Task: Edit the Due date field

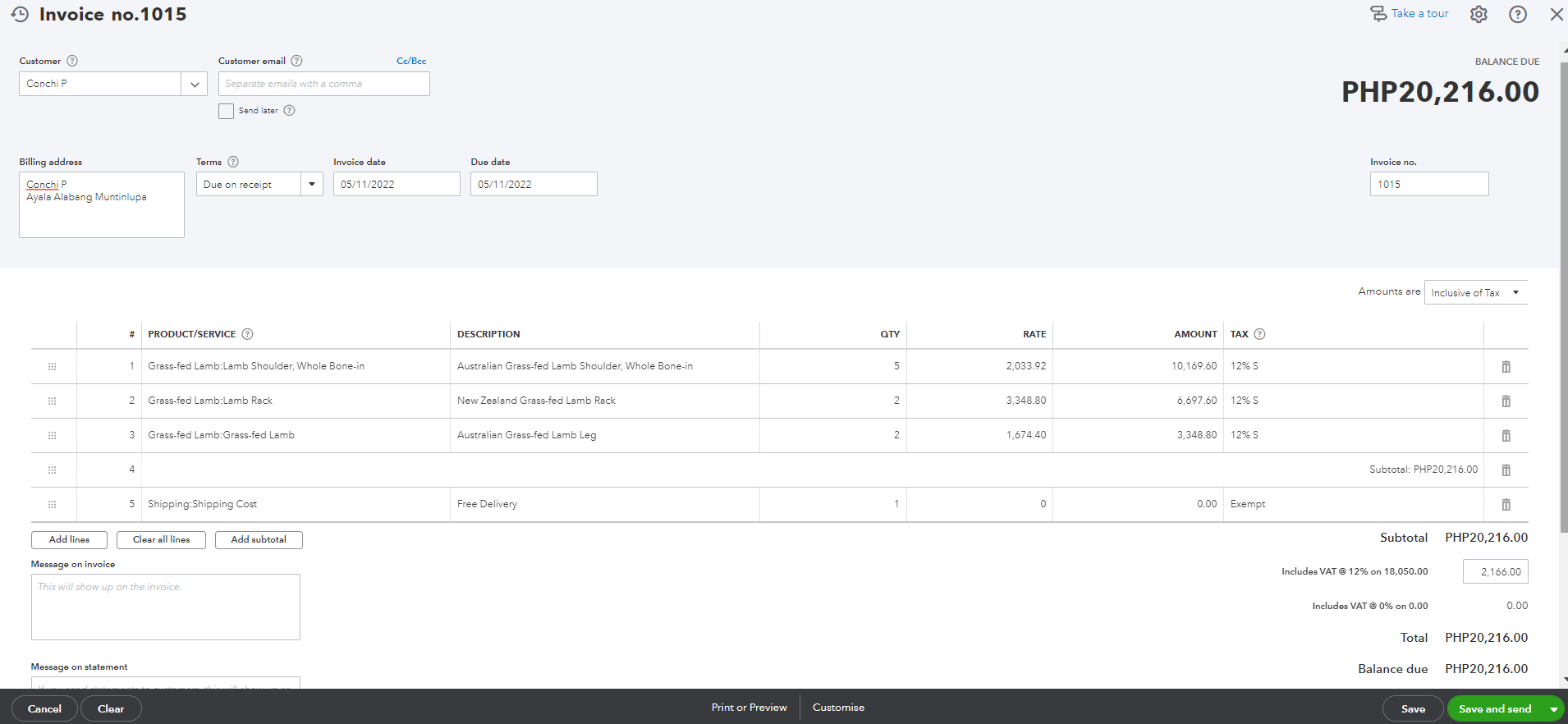Action: pyautogui.click(x=534, y=184)
